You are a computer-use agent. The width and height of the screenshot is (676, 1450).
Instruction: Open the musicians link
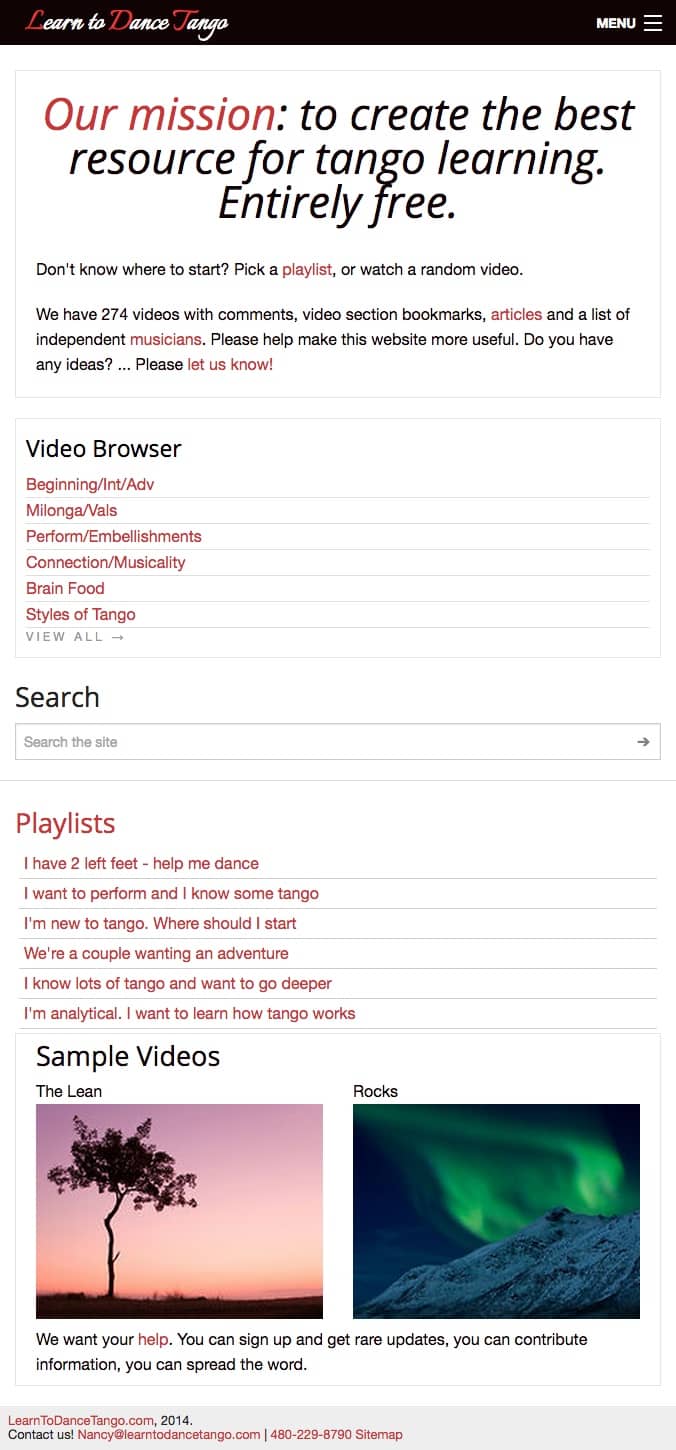coord(166,339)
